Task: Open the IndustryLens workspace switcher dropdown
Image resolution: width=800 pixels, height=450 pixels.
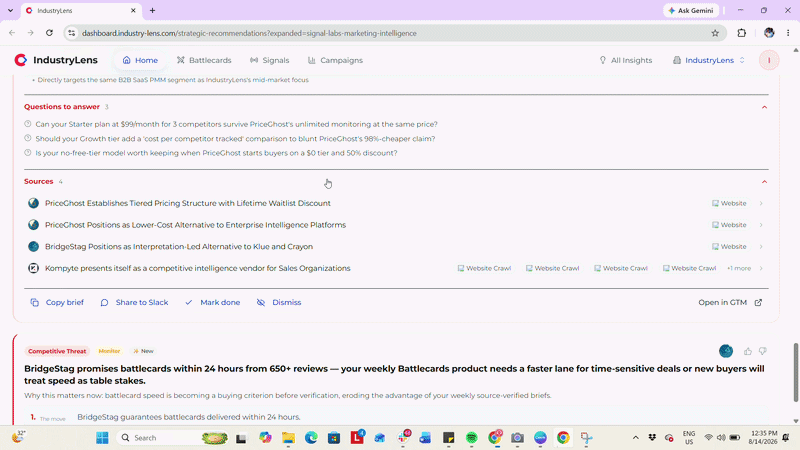Action: [x=709, y=60]
